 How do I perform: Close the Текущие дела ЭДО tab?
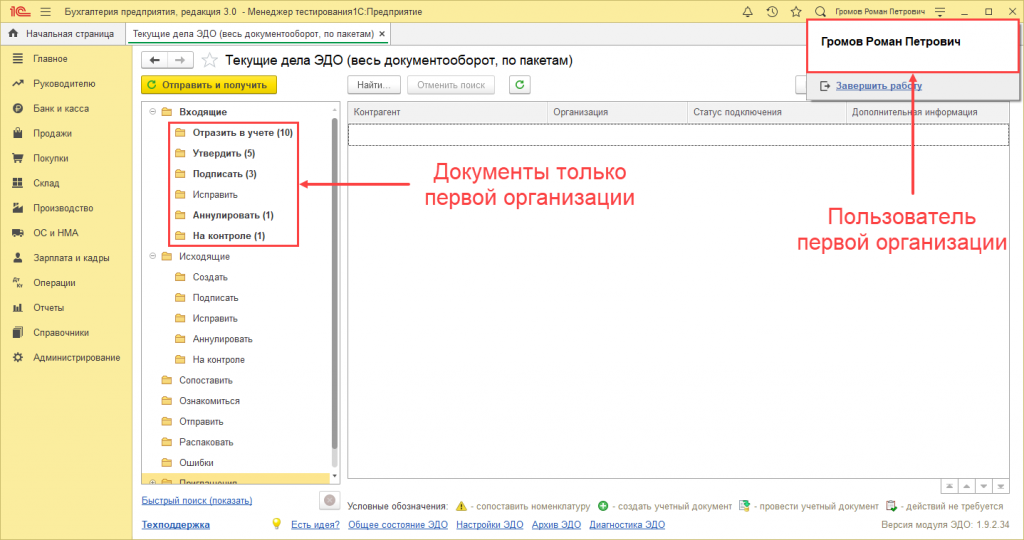382,33
